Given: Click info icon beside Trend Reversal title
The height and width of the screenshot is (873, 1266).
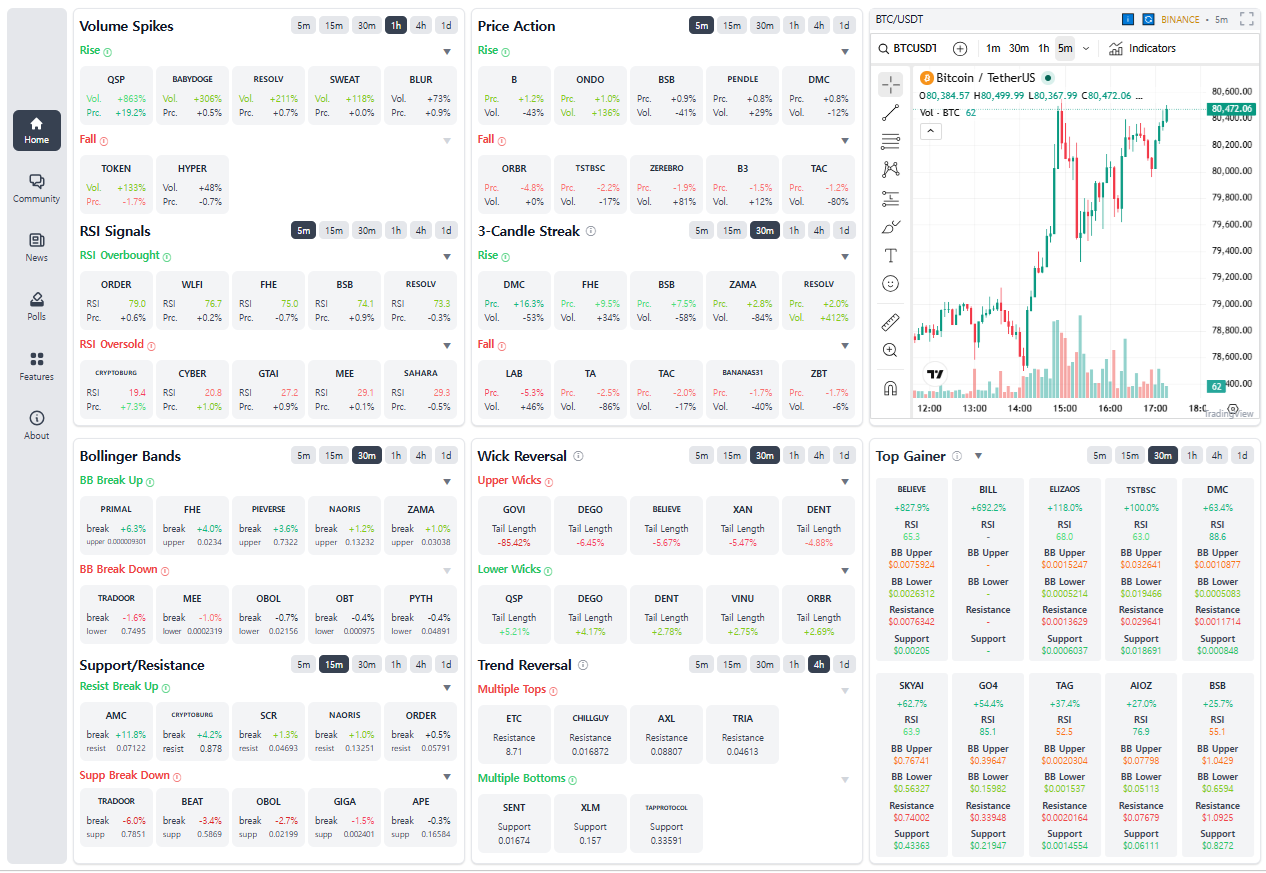Looking at the screenshot, I should pyautogui.click(x=583, y=665).
